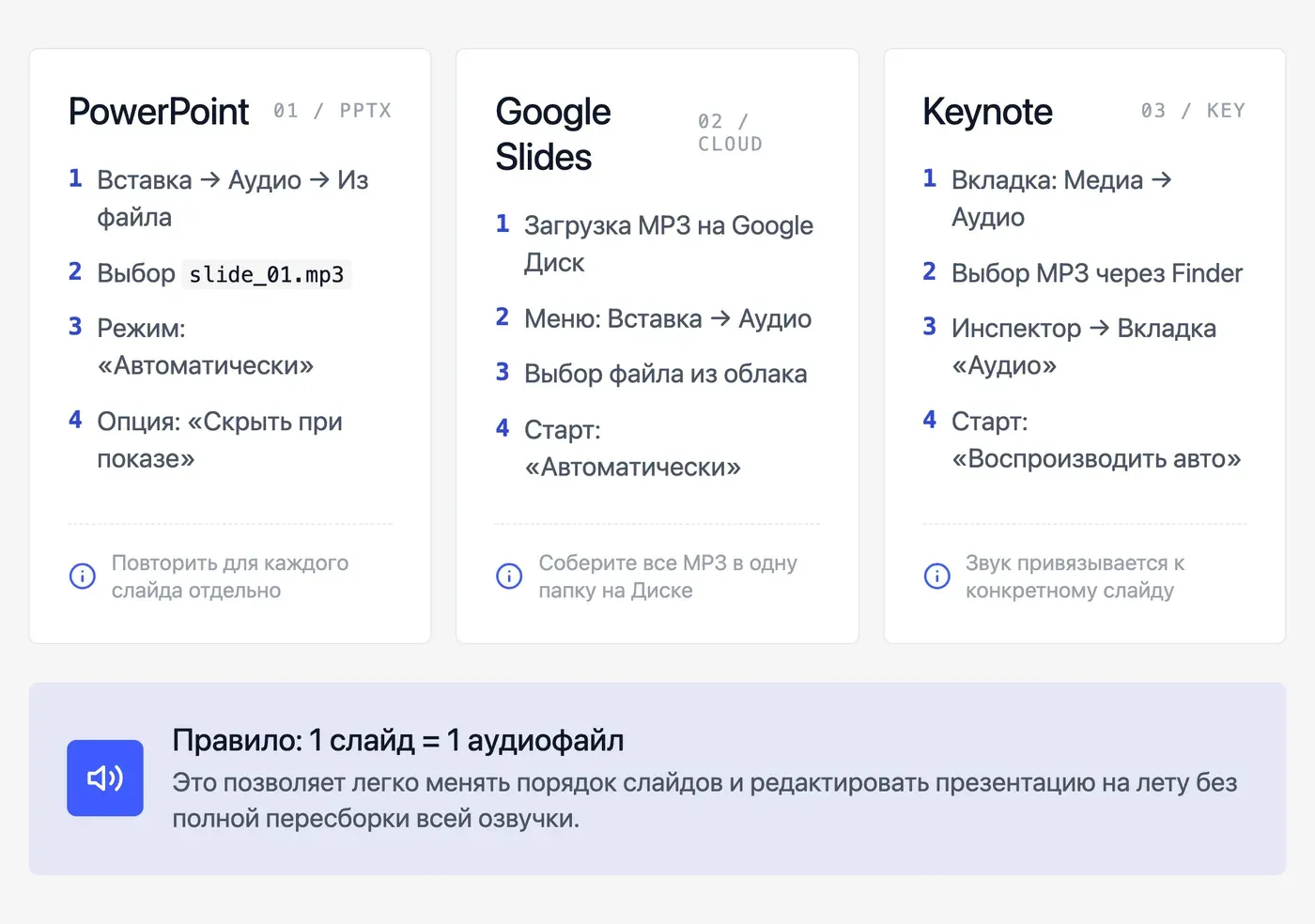Click the blue speaker icon in the rule banner
This screenshot has height=924, width=1315.
pyautogui.click(x=105, y=778)
